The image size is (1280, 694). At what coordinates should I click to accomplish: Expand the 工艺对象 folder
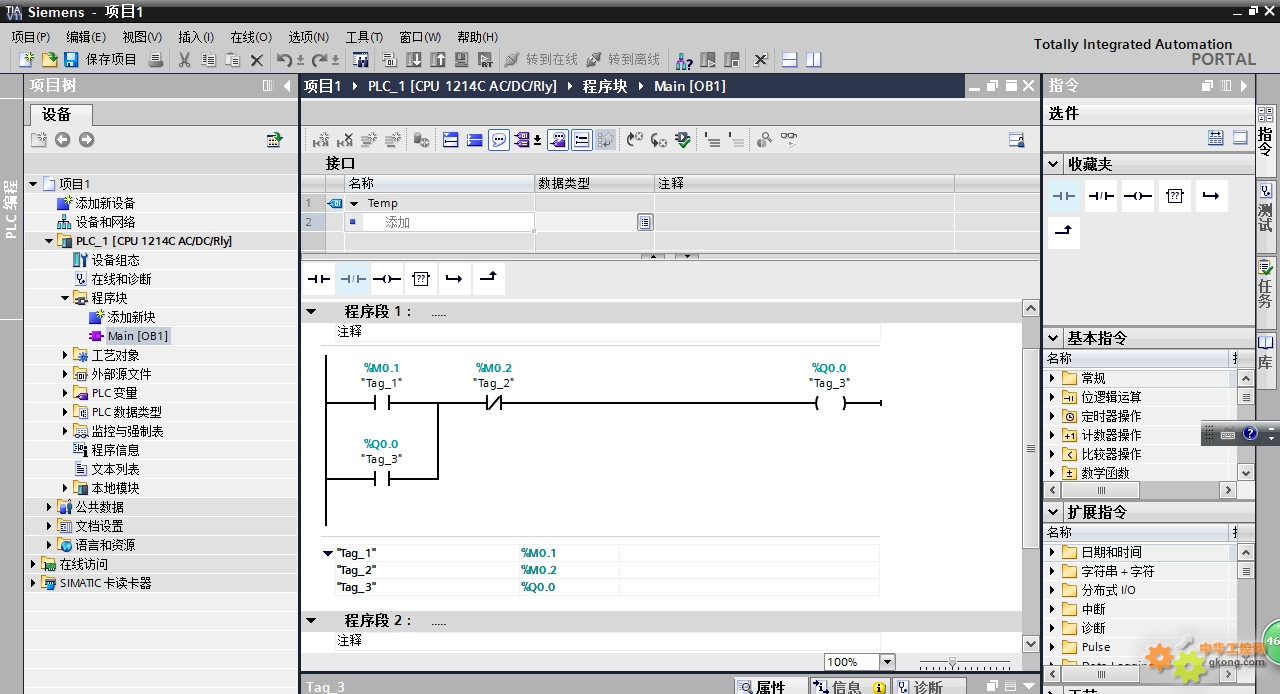[x=65, y=355]
